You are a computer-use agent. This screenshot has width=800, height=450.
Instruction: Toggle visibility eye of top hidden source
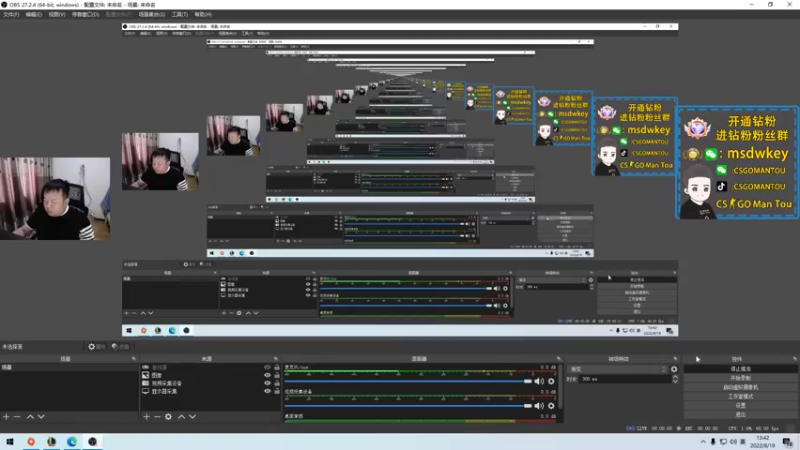tap(267, 367)
